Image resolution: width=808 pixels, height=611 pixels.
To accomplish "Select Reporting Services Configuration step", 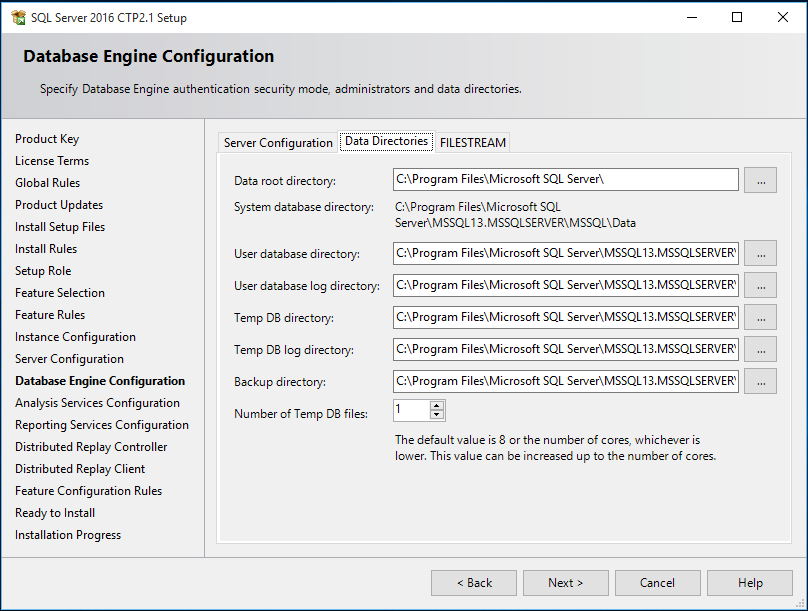I will pyautogui.click(x=102, y=425).
